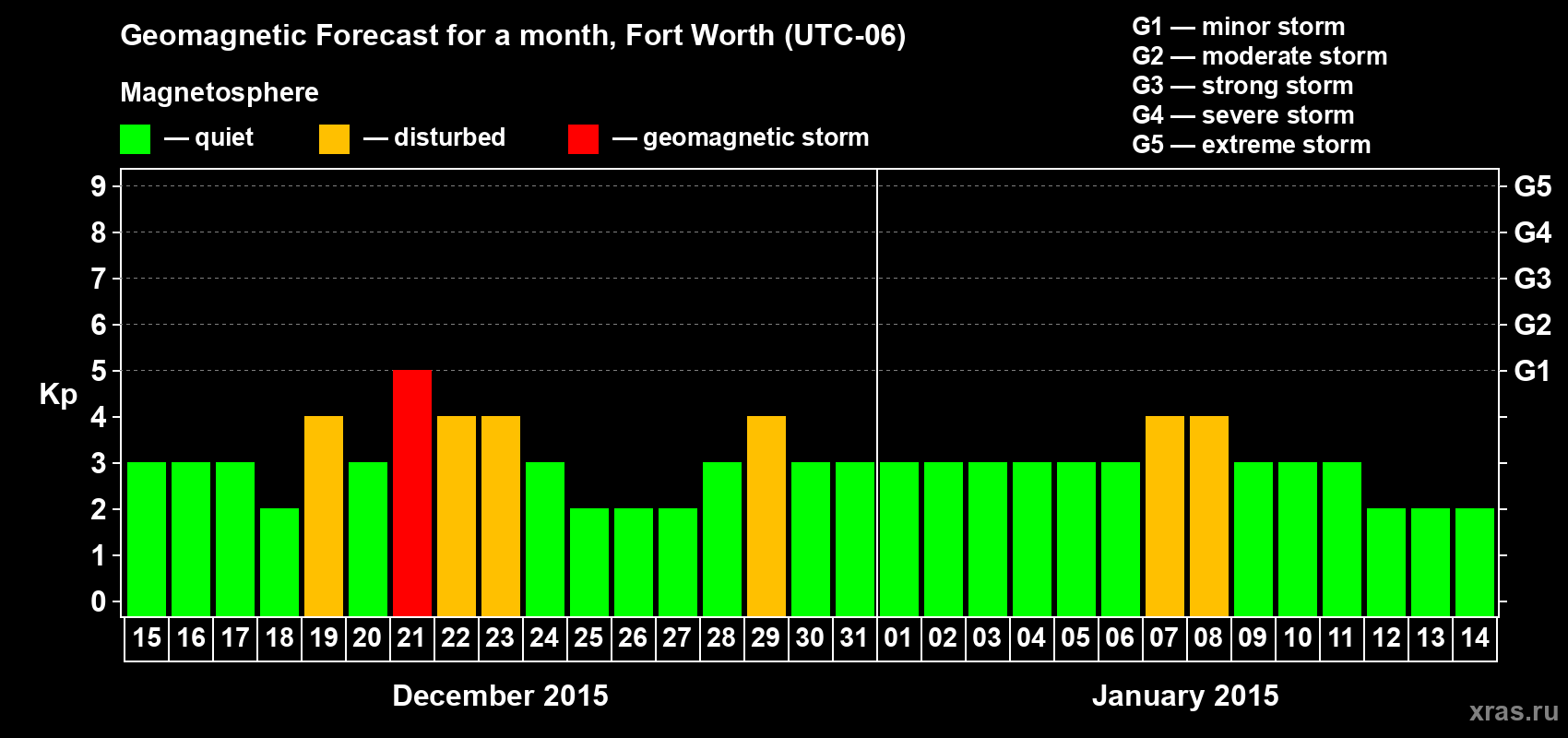
Task: Click the orange disturbed legend swatch
Action: tap(334, 139)
